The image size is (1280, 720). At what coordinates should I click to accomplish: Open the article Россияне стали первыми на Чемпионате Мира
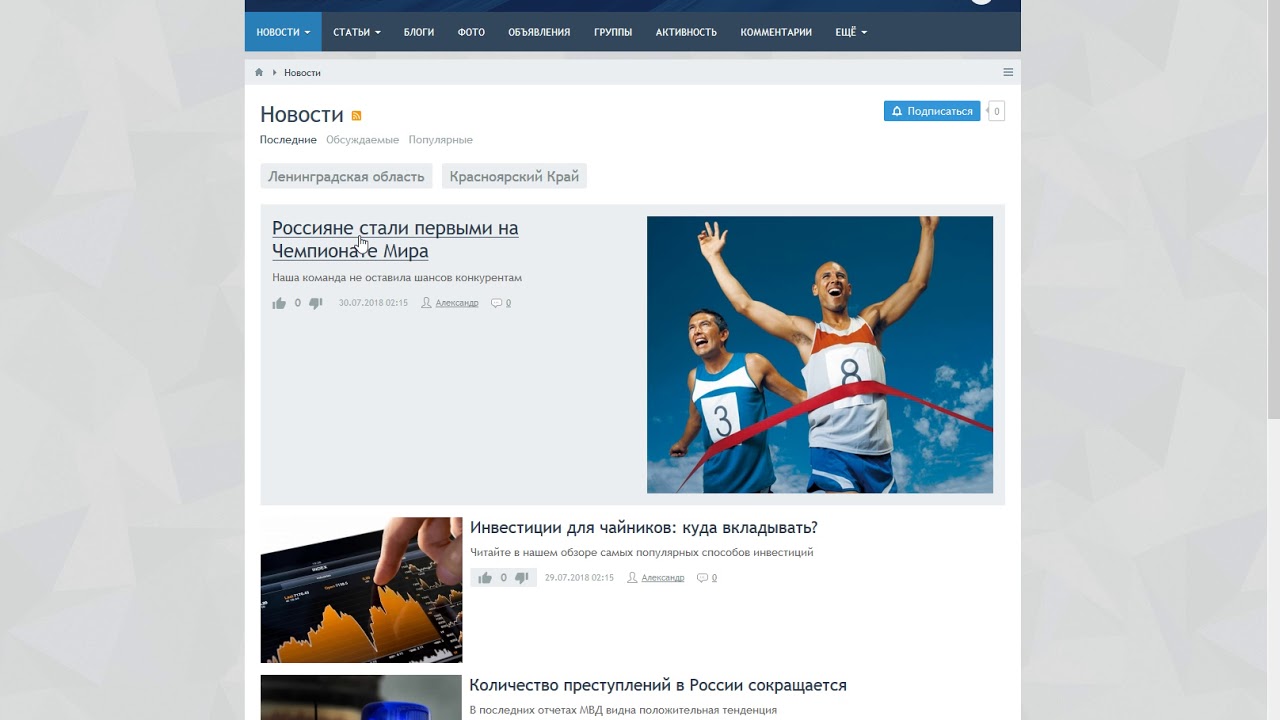[x=395, y=240]
